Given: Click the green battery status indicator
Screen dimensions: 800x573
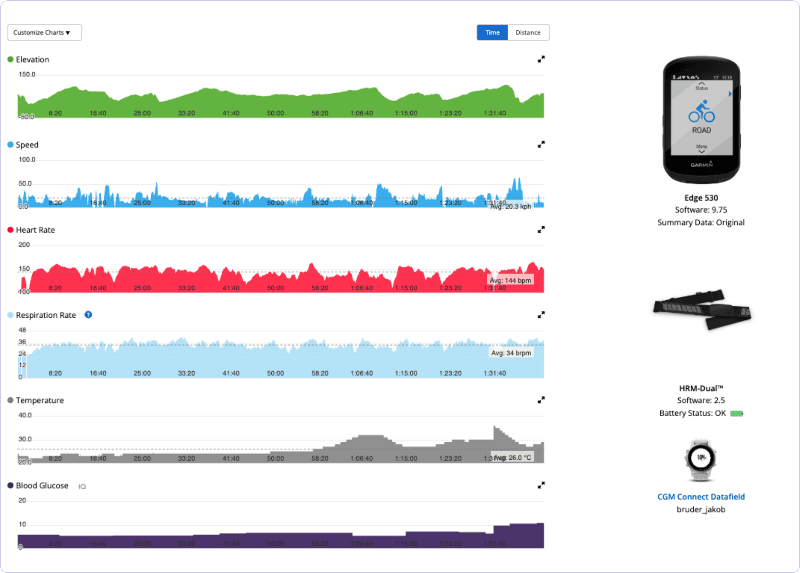Looking at the screenshot, I should click(736, 413).
